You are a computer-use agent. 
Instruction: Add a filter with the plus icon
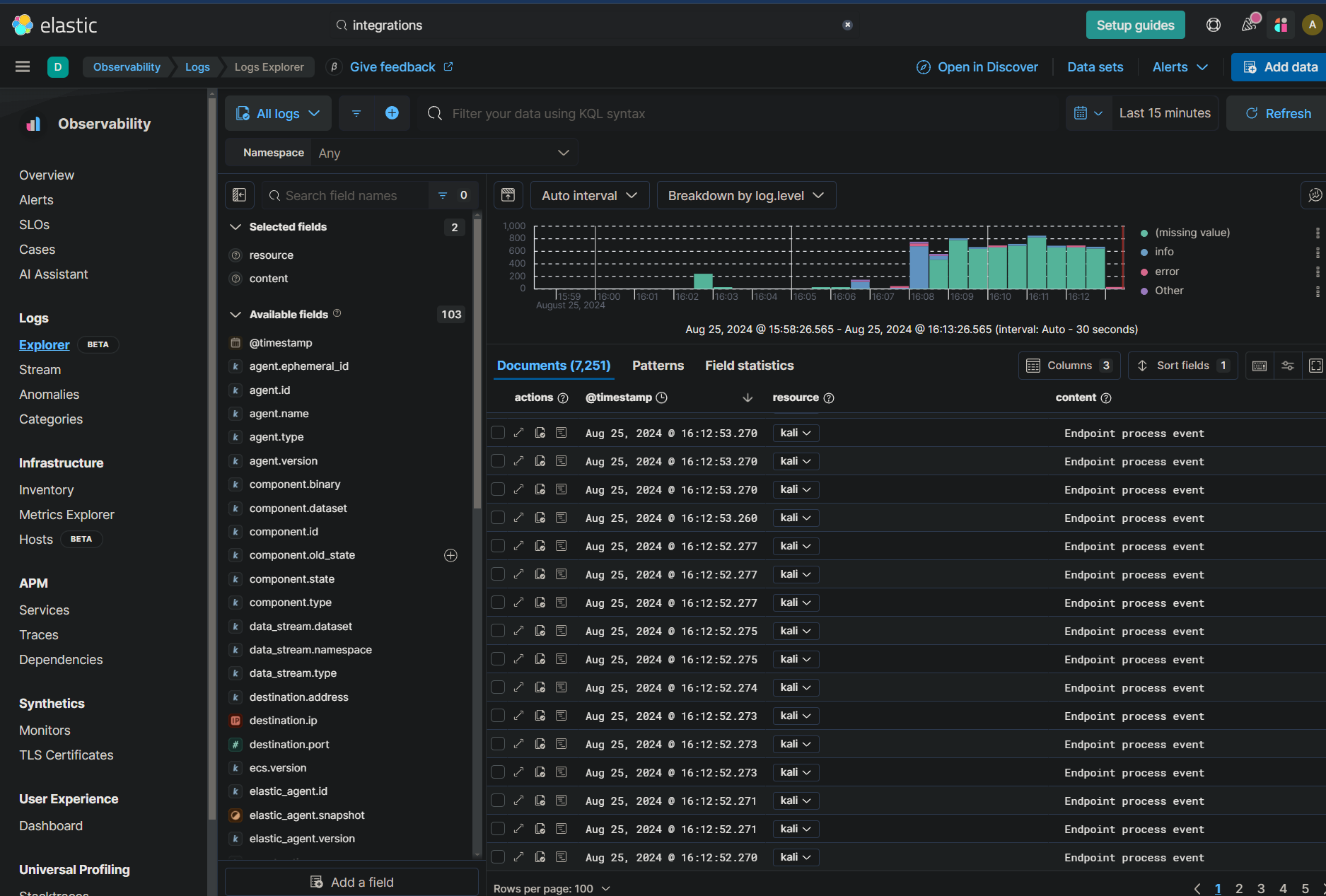point(392,113)
